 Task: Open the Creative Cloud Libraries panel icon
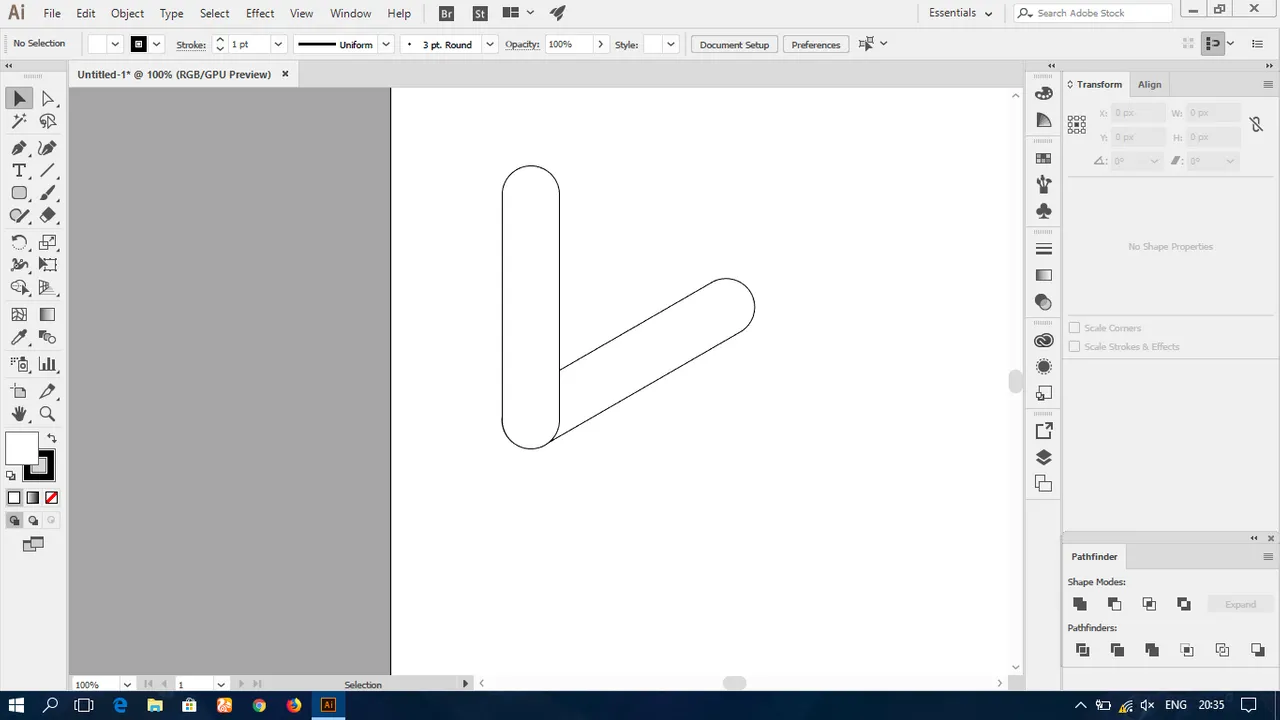pyautogui.click(x=1044, y=340)
